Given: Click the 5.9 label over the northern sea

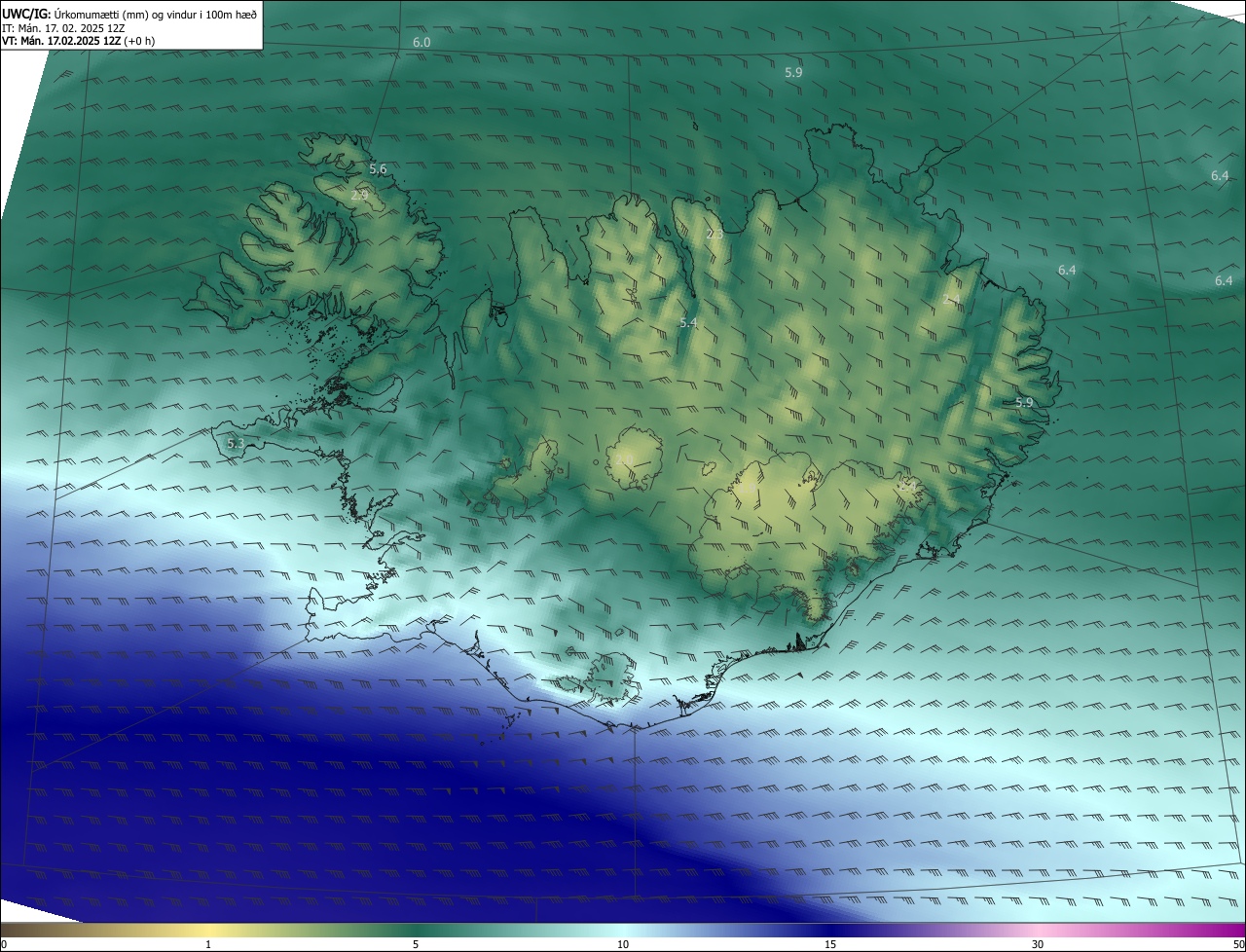Looking at the screenshot, I should (793, 73).
